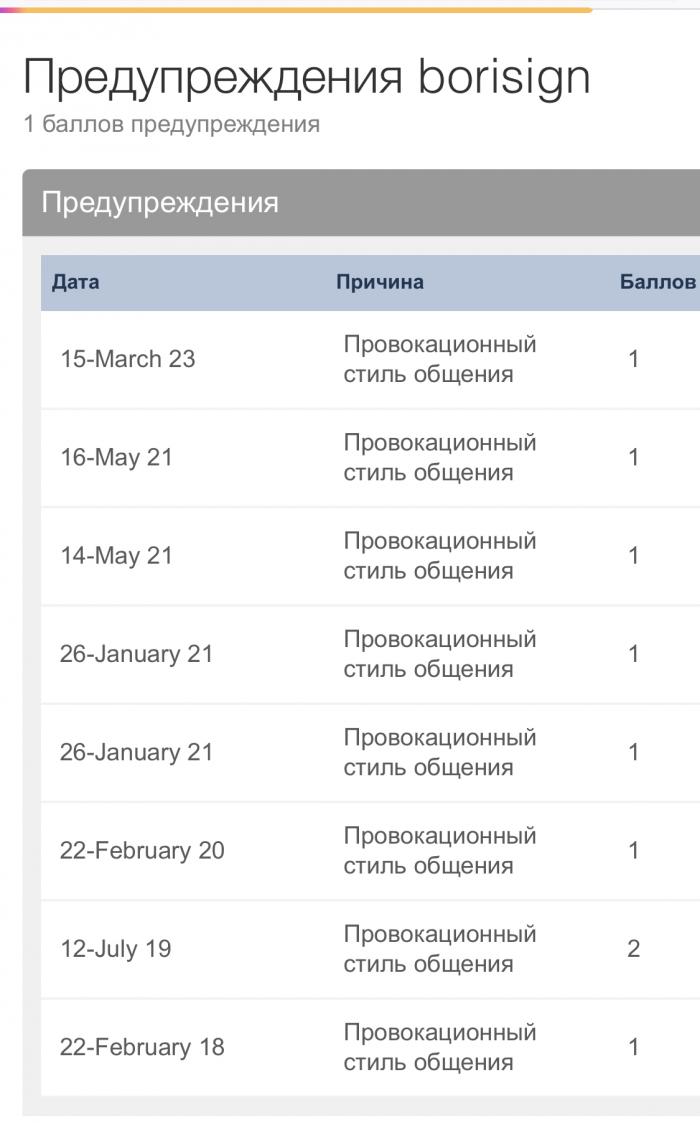
Task: Click the 2 points value for 12-July 19
Action: coord(633,949)
